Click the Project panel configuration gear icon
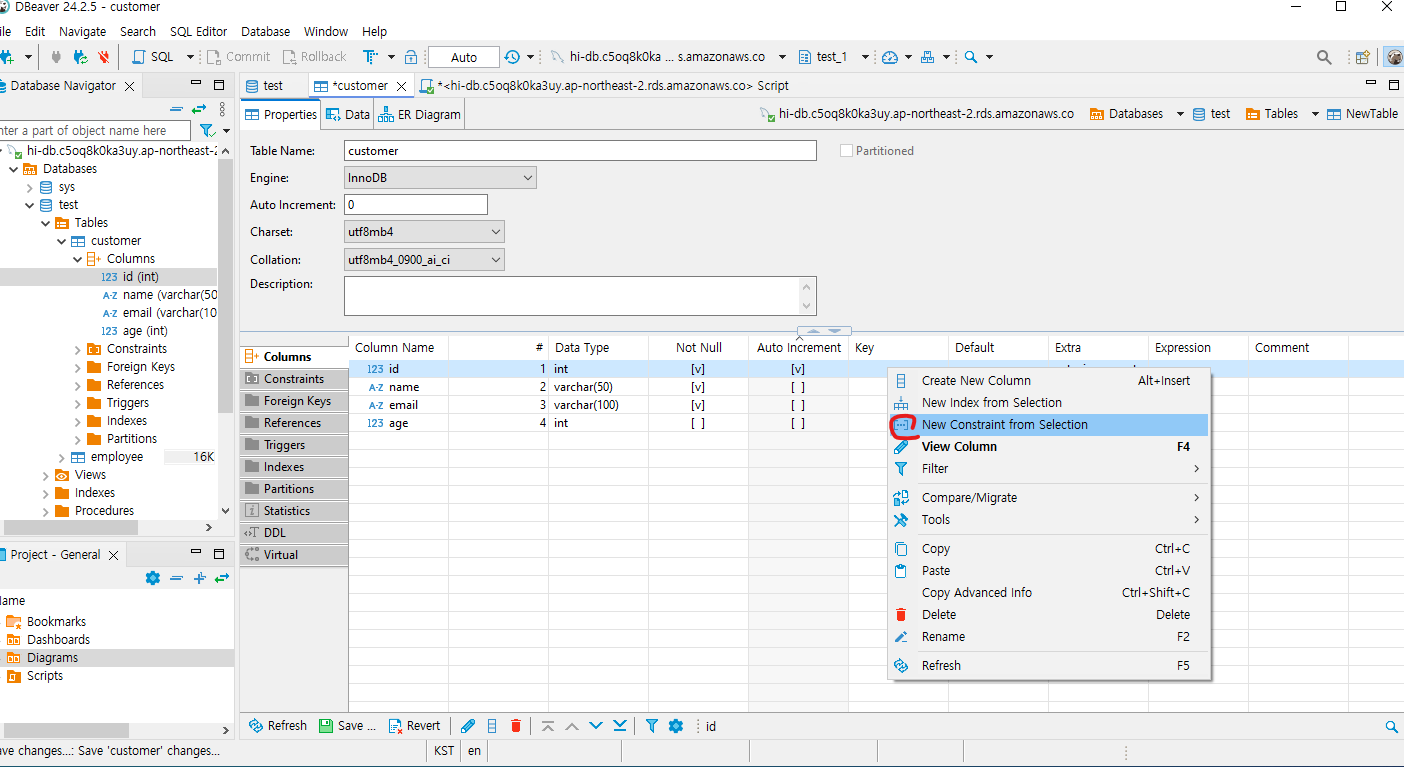This screenshot has width=1404, height=767. (153, 578)
